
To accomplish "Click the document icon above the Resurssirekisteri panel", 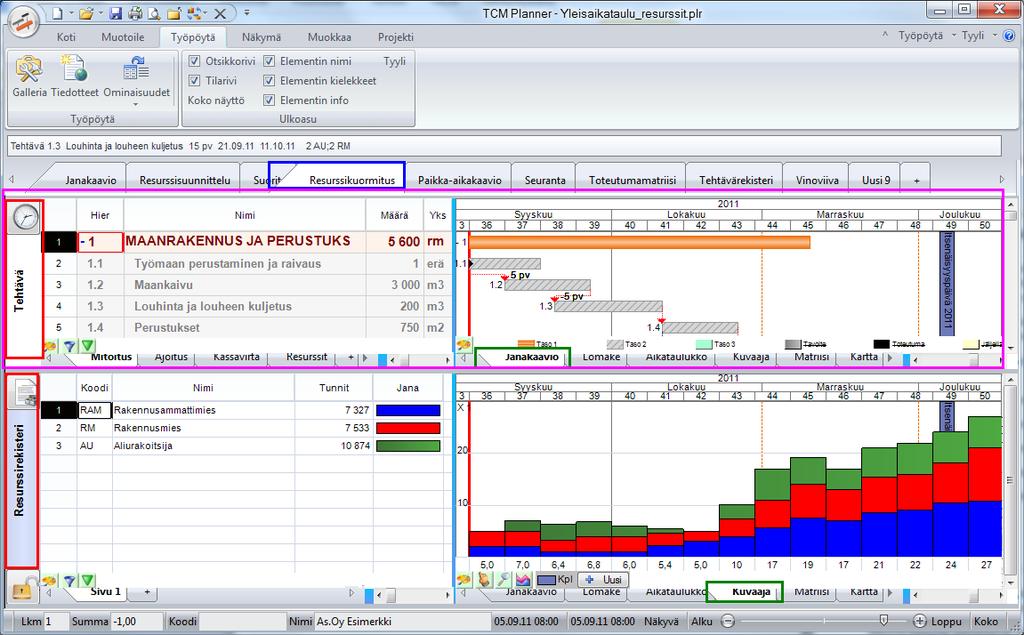I will pos(25,391).
